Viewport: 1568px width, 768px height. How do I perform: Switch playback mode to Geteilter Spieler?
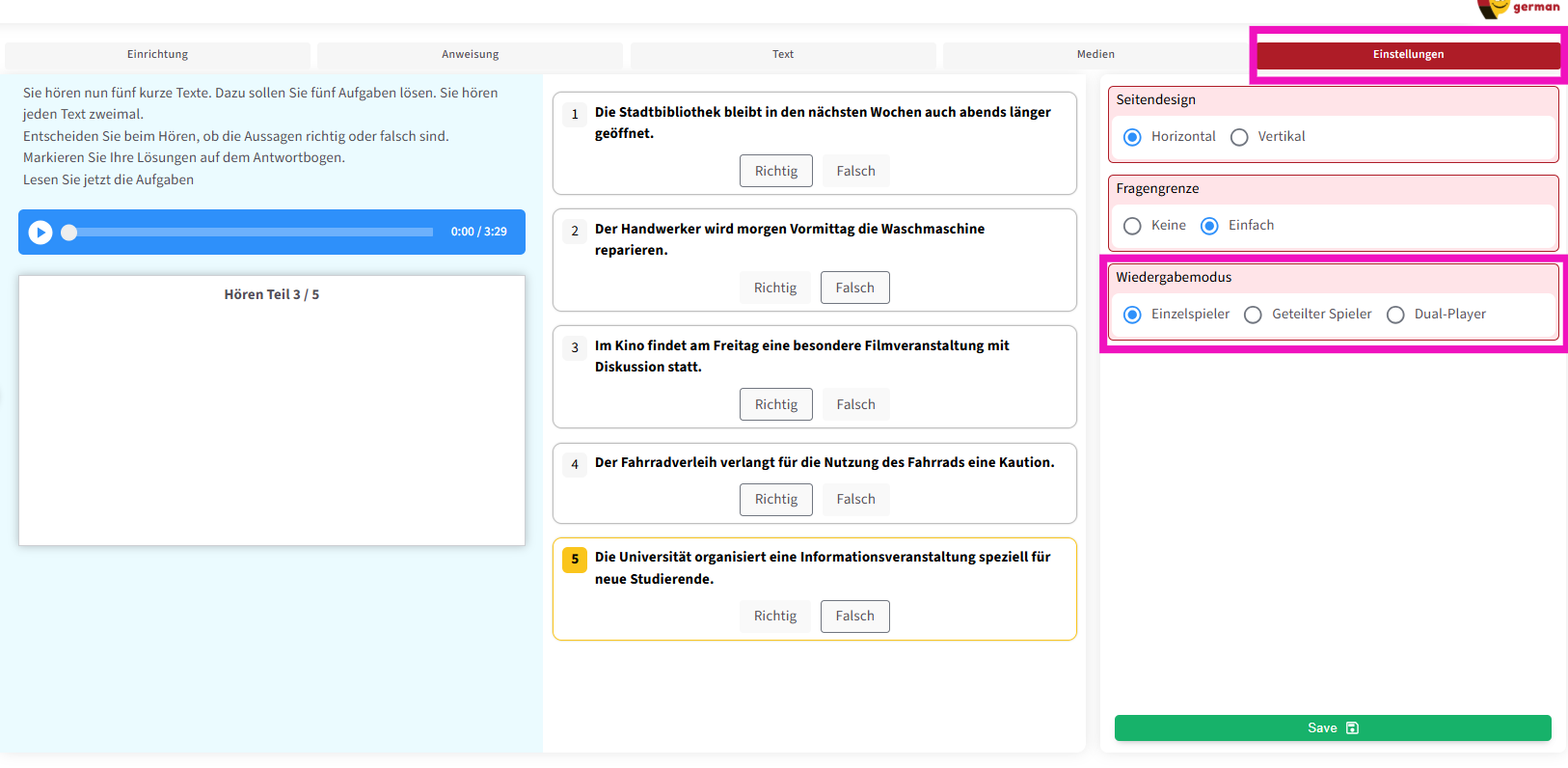point(1254,315)
